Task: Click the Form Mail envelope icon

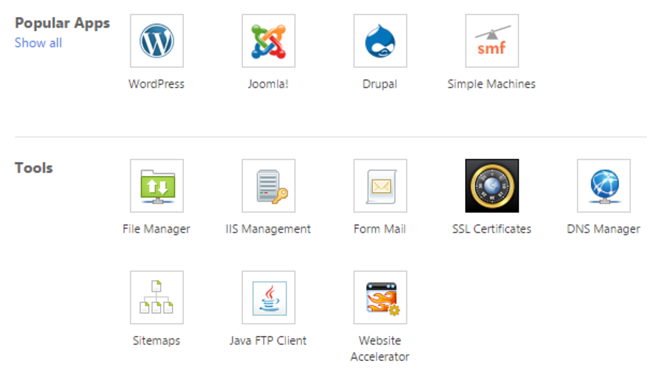Action: pos(380,185)
